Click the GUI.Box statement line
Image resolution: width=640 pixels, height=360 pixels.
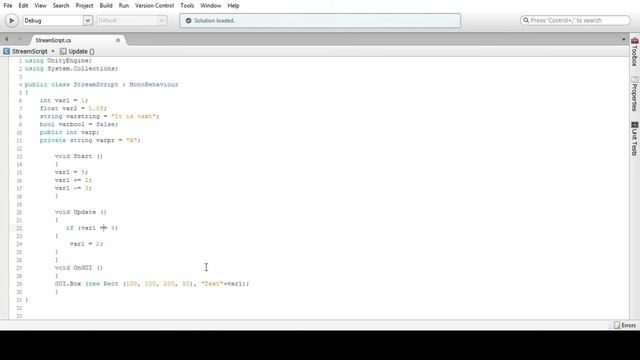152,284
